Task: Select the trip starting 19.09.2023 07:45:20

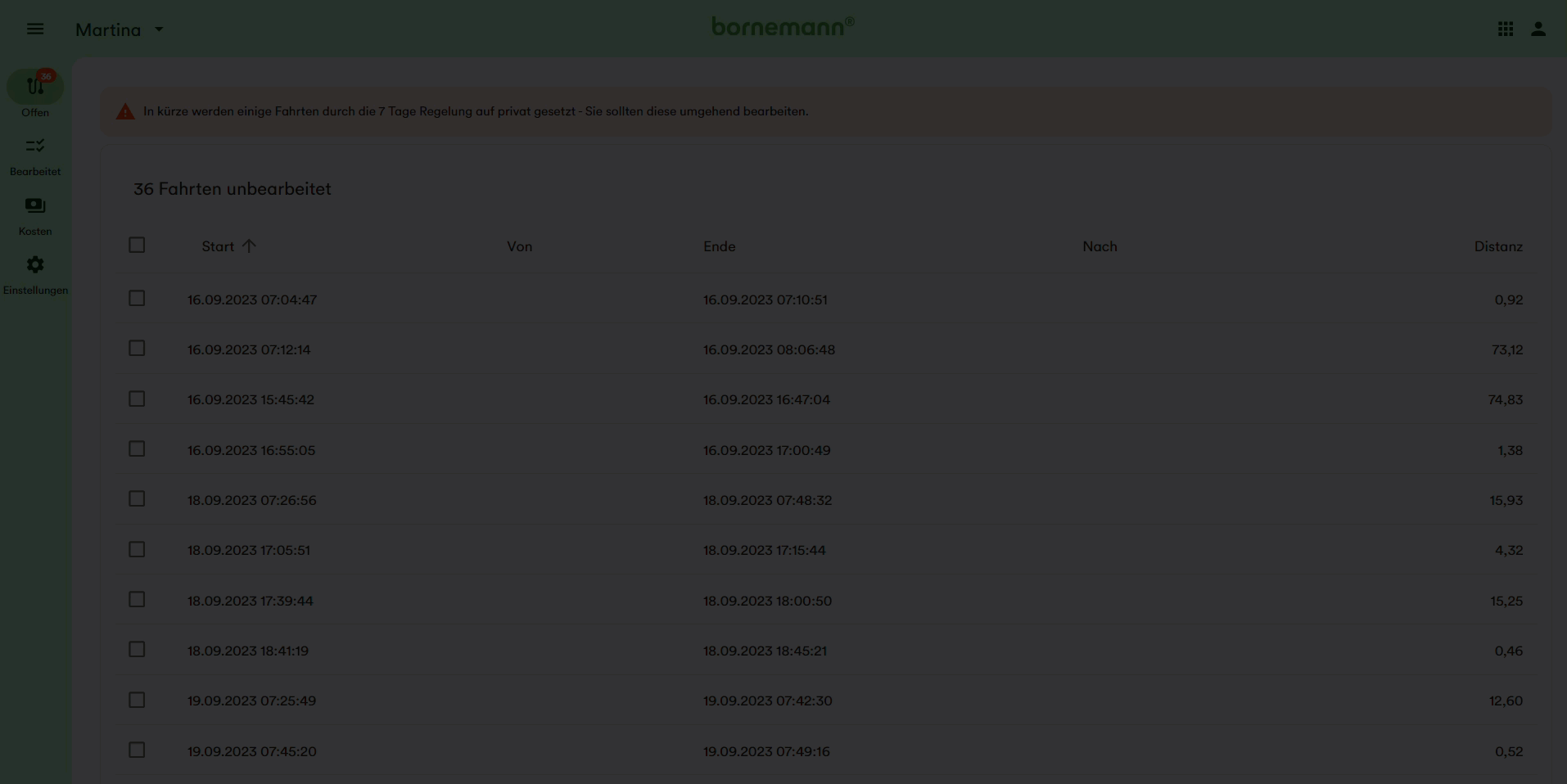Action: [137, 750]
